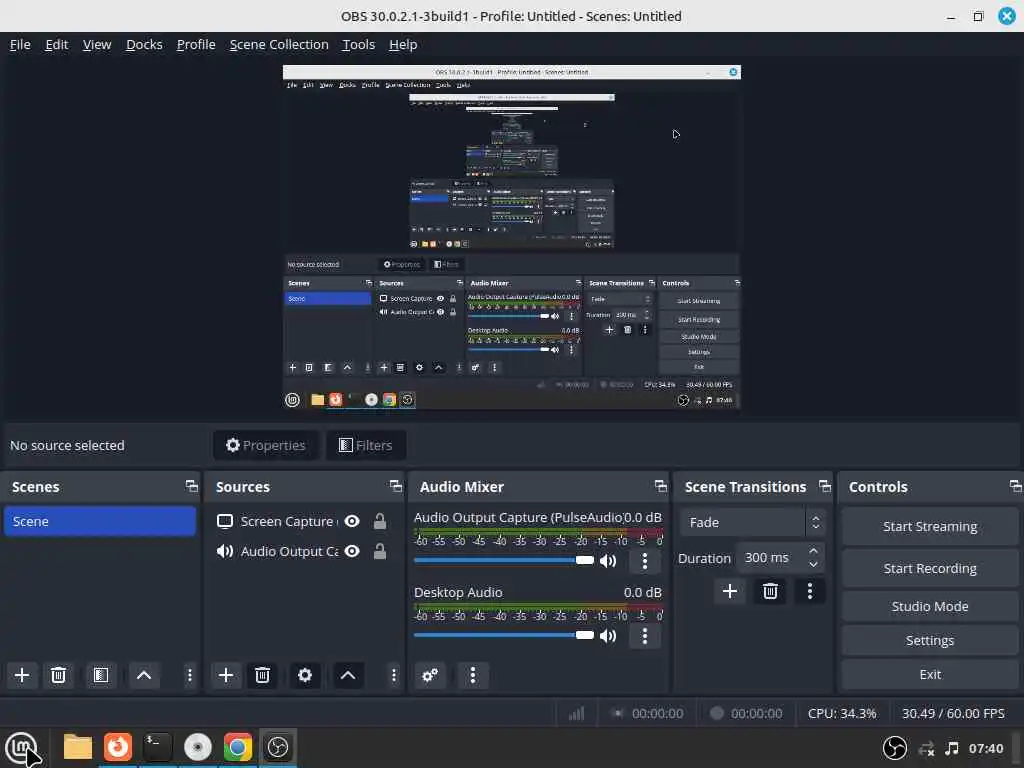The height and width of the screenshot is (768, 1024).
Task: Open the Help menu
Action: pyautogui.click(x=403, y=44)
